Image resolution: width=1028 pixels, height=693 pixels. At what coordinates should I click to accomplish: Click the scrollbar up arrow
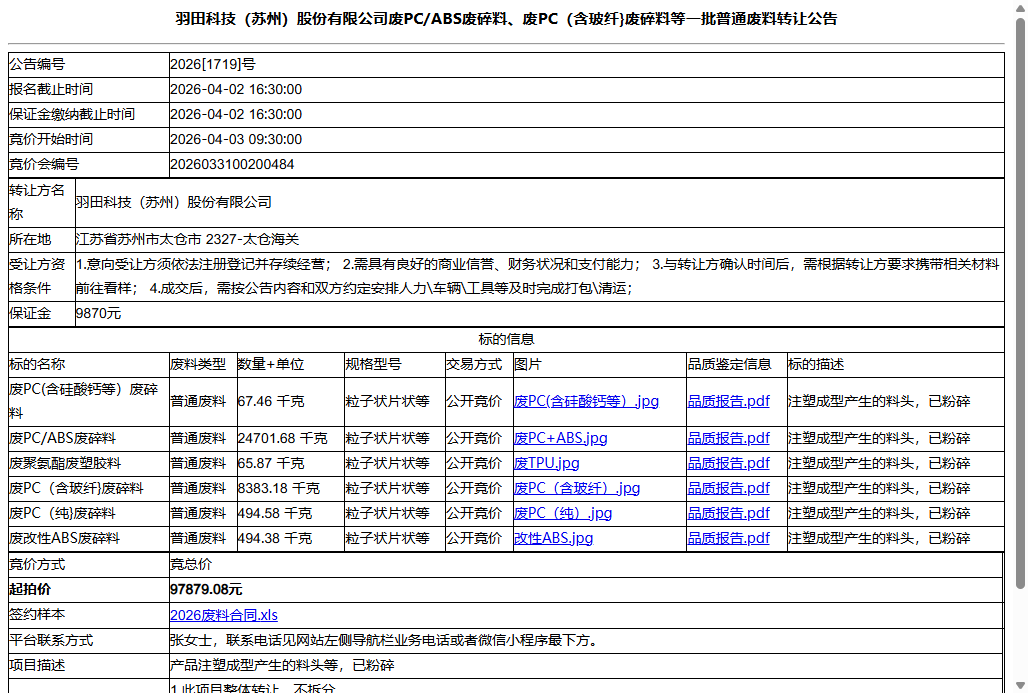tap(1019, 8)
